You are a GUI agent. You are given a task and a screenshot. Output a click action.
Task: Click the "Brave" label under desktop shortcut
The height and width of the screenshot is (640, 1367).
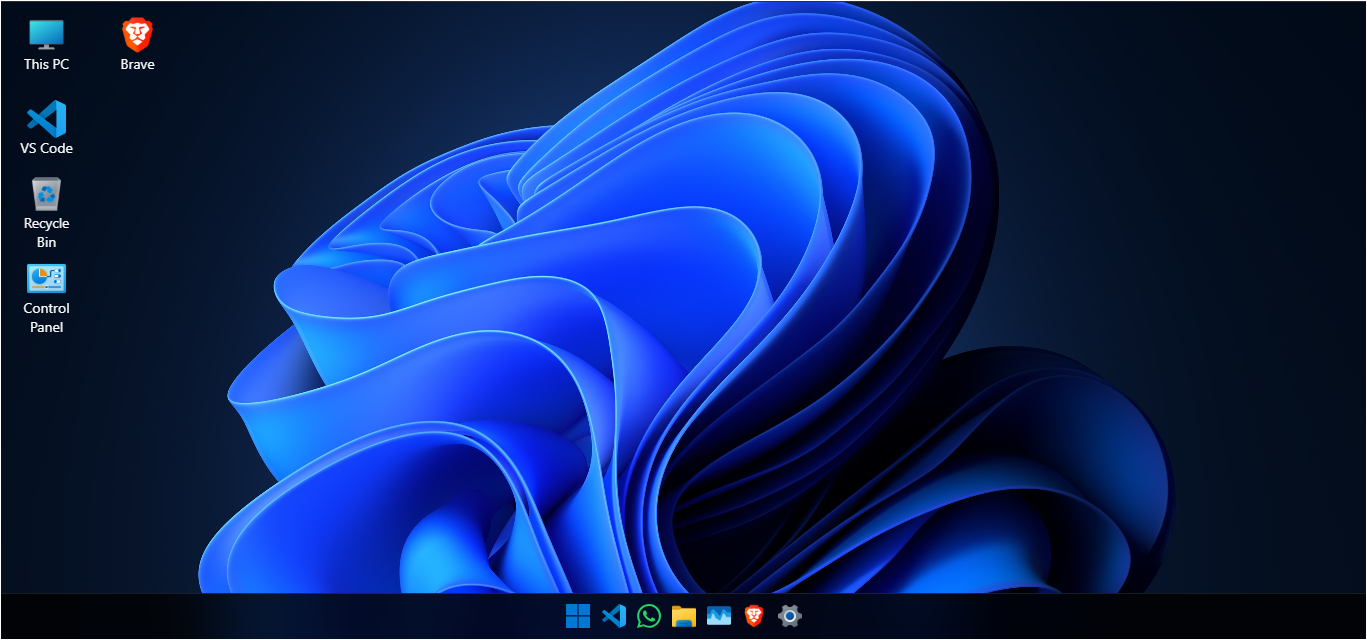coord(138,64)
